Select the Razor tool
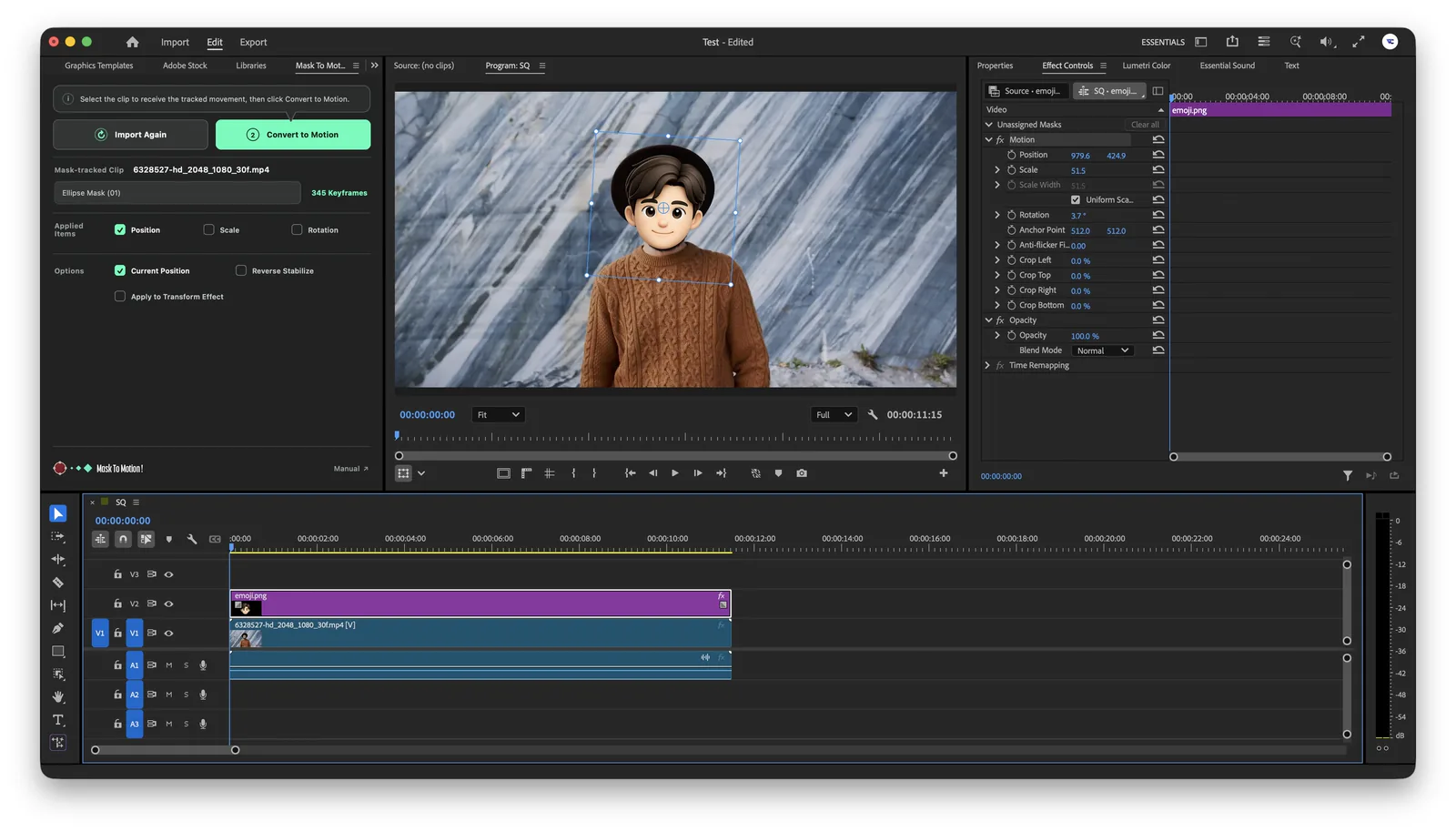The image size is (1456, 832). [58, 583]
